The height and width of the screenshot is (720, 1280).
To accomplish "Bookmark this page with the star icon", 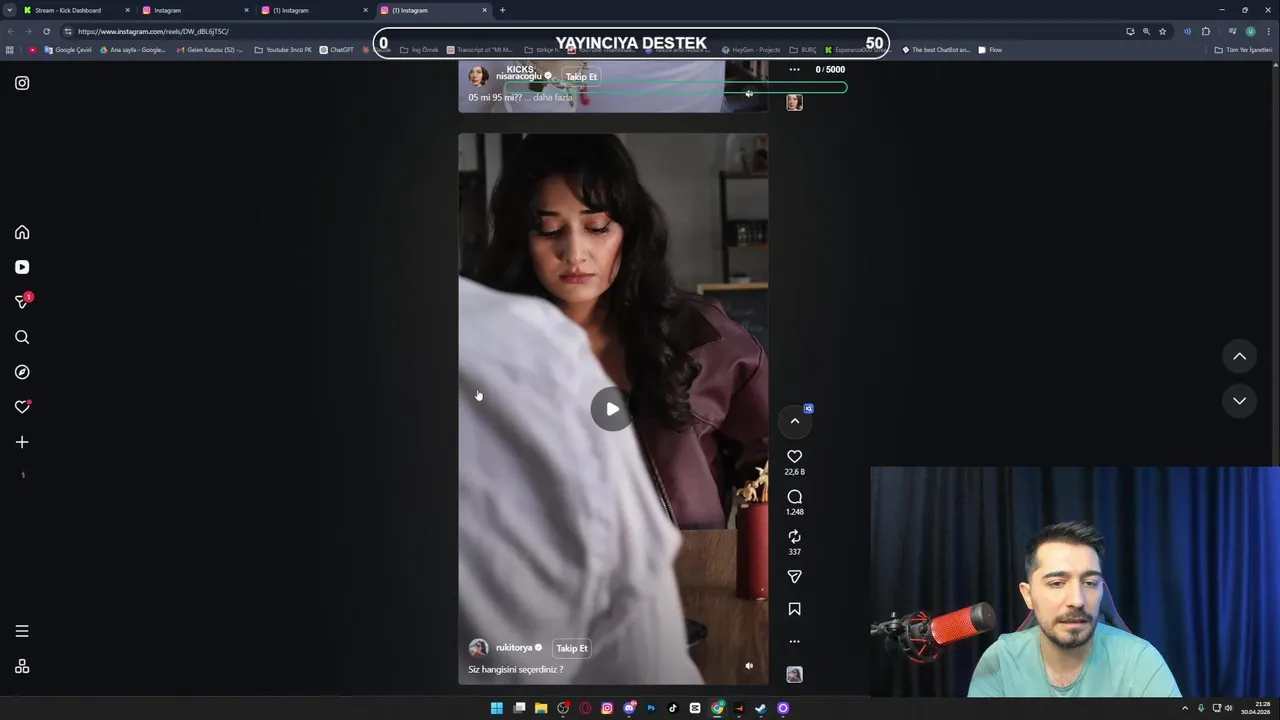I will pos(1162,31).
